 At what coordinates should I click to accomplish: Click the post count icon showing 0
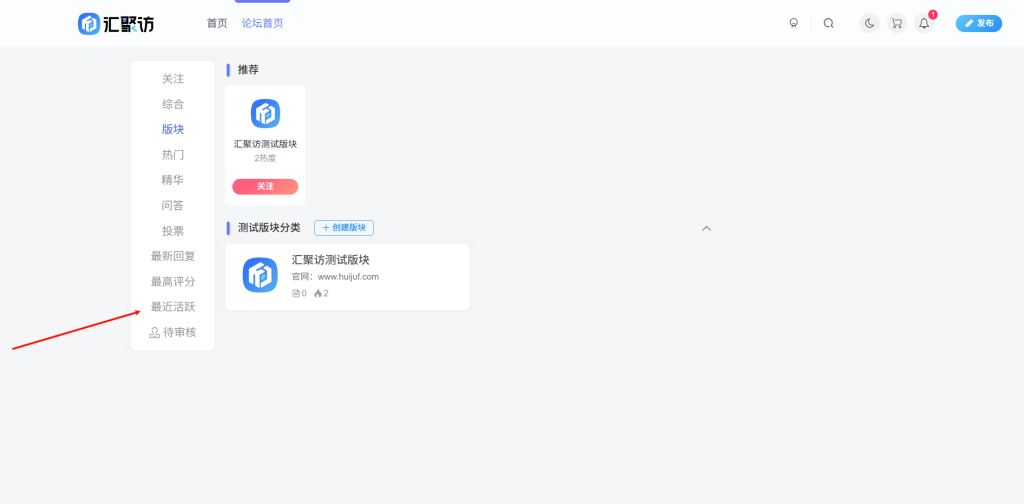click(295, 294)
